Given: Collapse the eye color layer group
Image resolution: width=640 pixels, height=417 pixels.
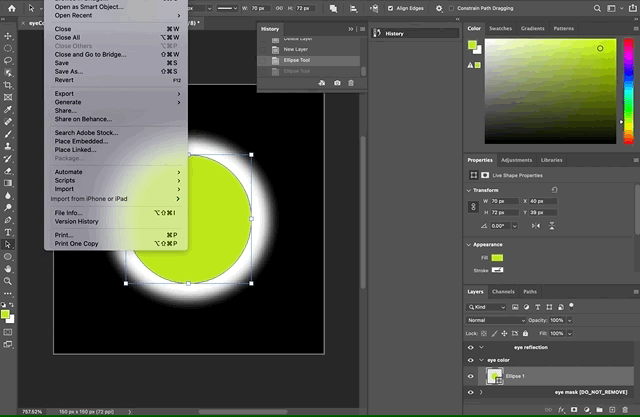Looking at the screenshot, I should (481, 360).
